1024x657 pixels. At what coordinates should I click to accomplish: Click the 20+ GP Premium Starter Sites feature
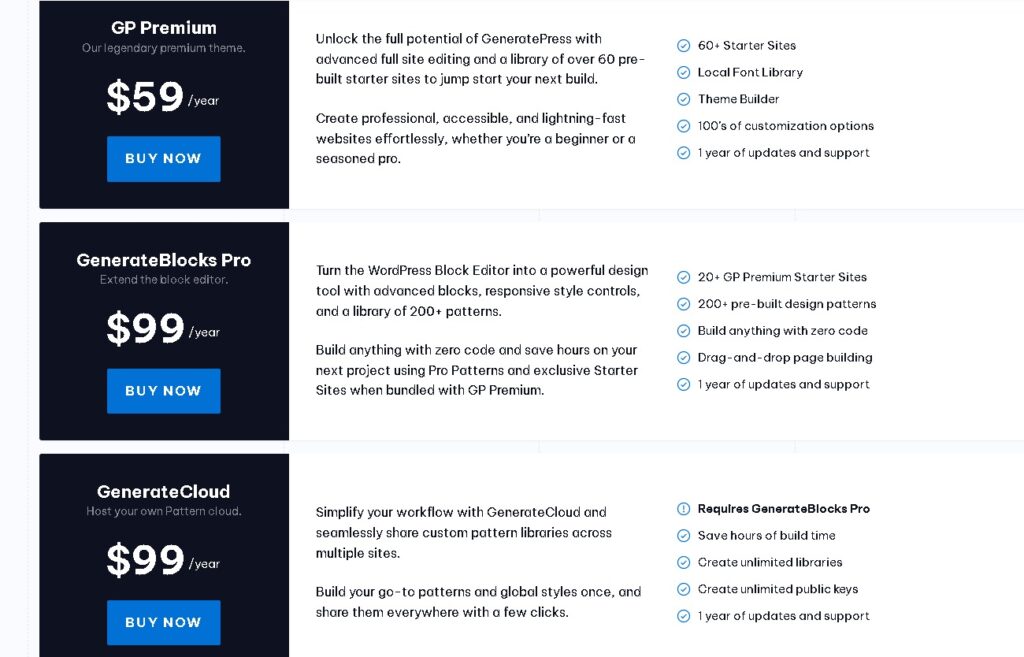782,277
